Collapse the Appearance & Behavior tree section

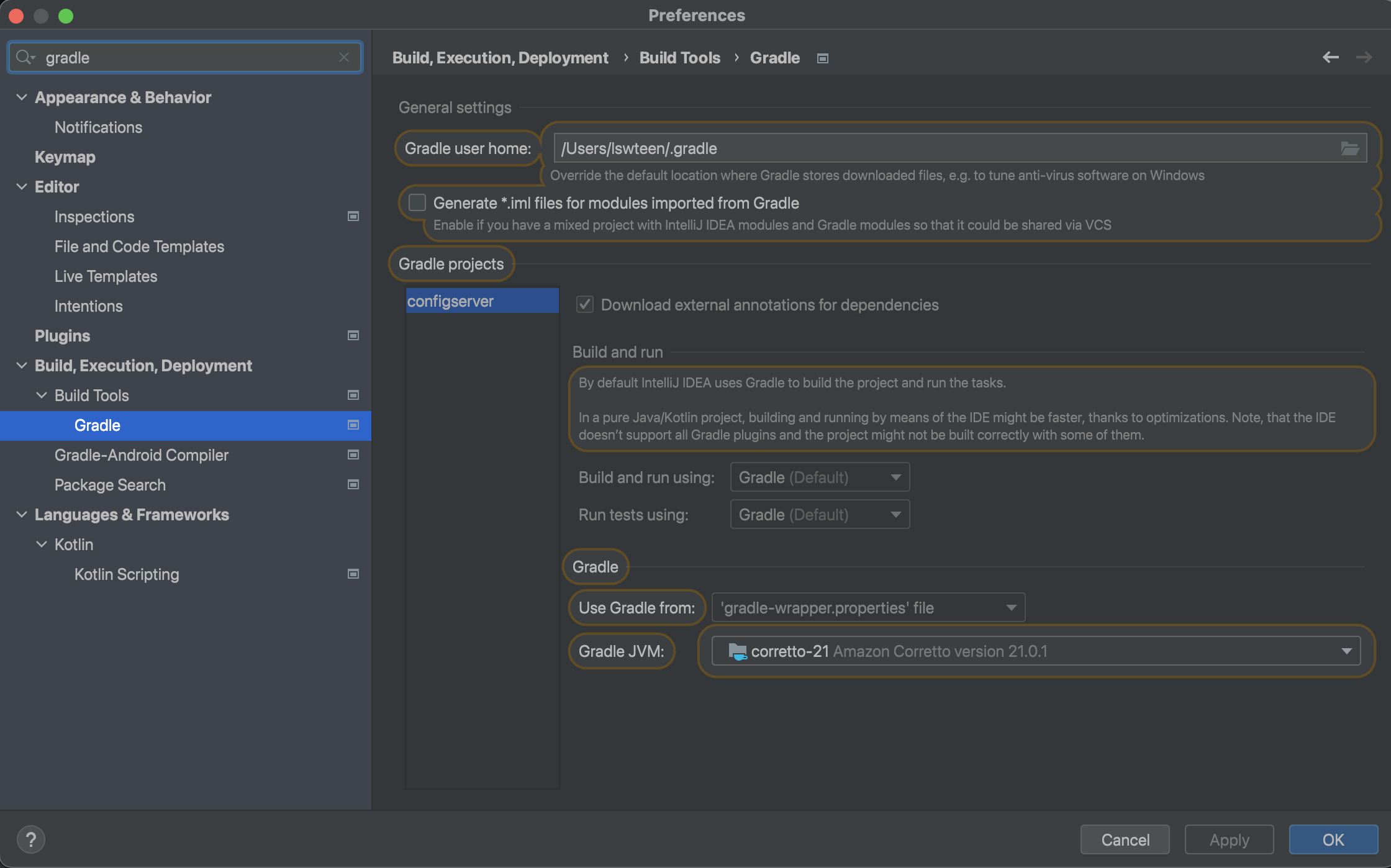pos(22,97)
